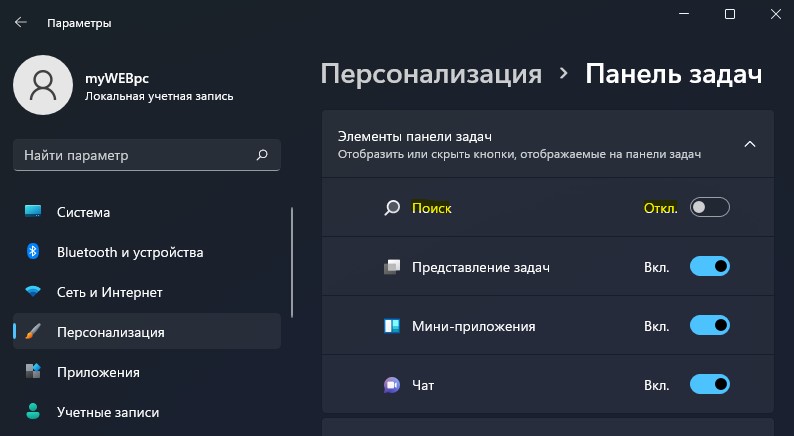The height and width of the screenshot is (436, 794).
Task: Turn off Представление задач toggle
Action: coord(709,266)
